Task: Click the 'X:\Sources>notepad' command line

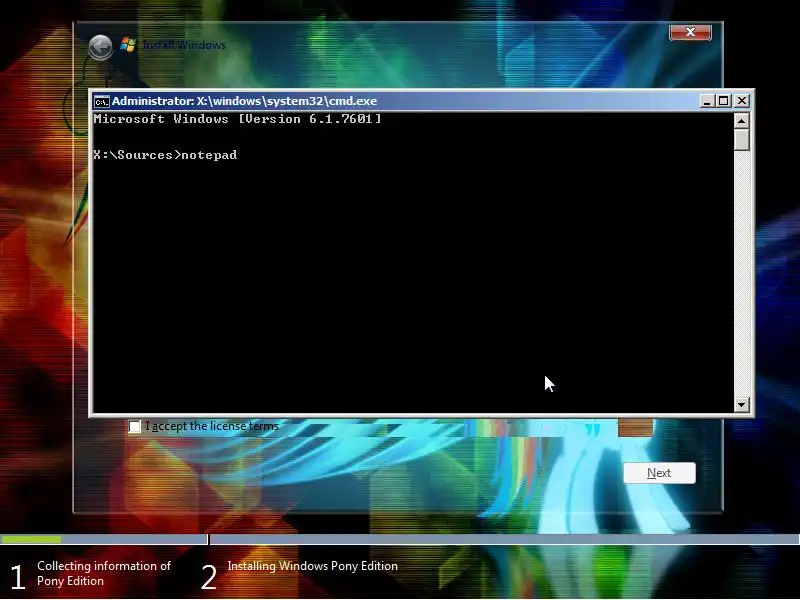Action: (x=165, y=155)
